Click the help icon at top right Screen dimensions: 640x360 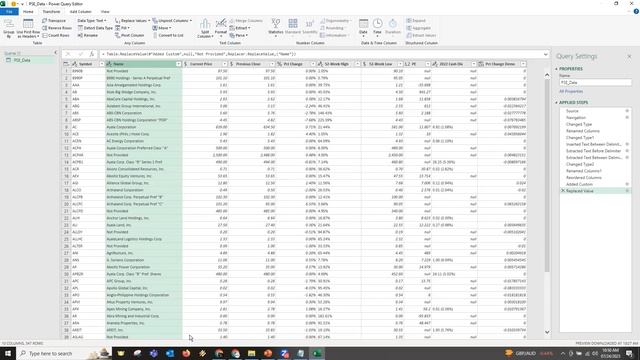coord(636,11)
